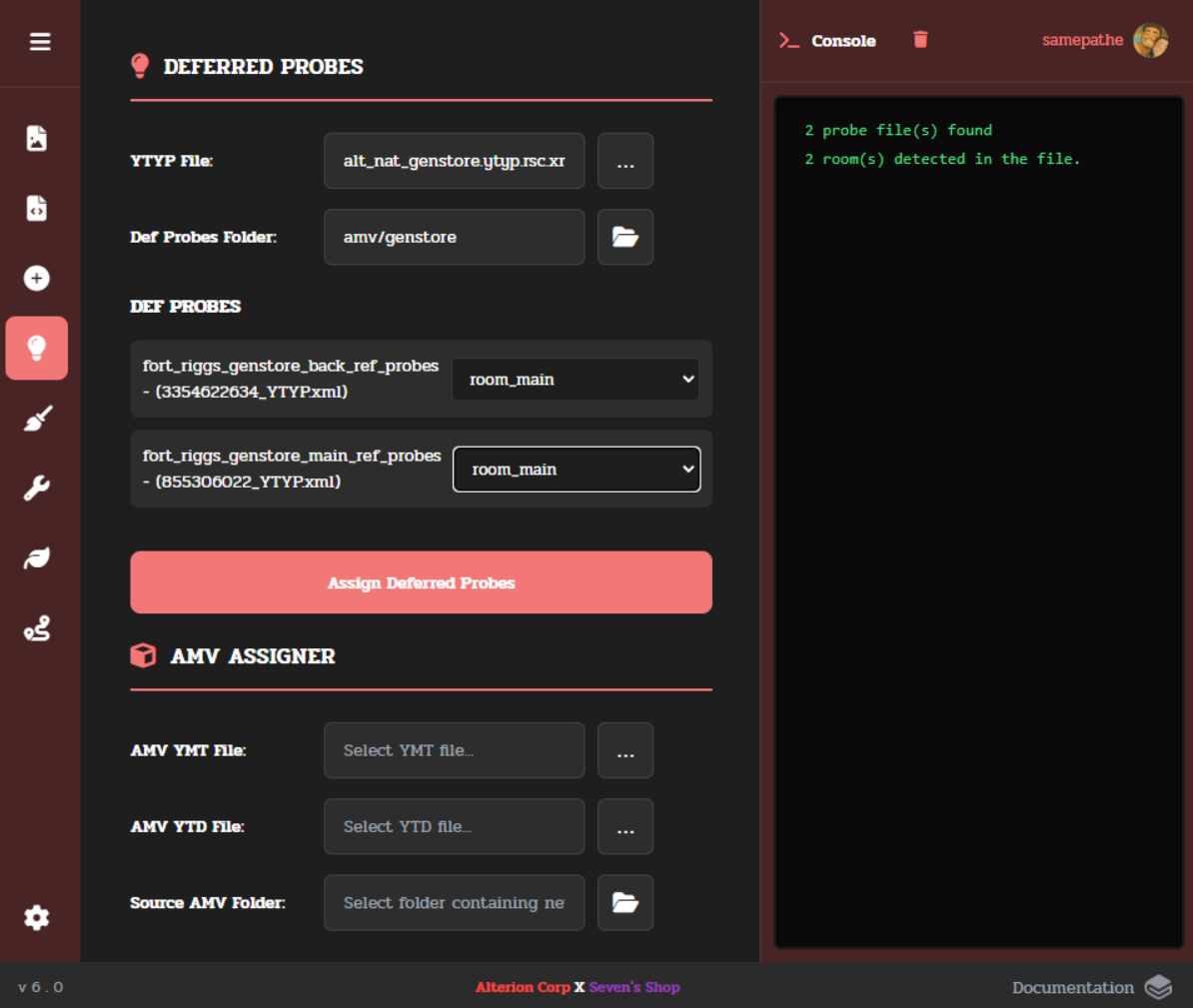Click the AMV YMT File input field
This screenshot has height=1008, width=1193.
pos(454,750)
